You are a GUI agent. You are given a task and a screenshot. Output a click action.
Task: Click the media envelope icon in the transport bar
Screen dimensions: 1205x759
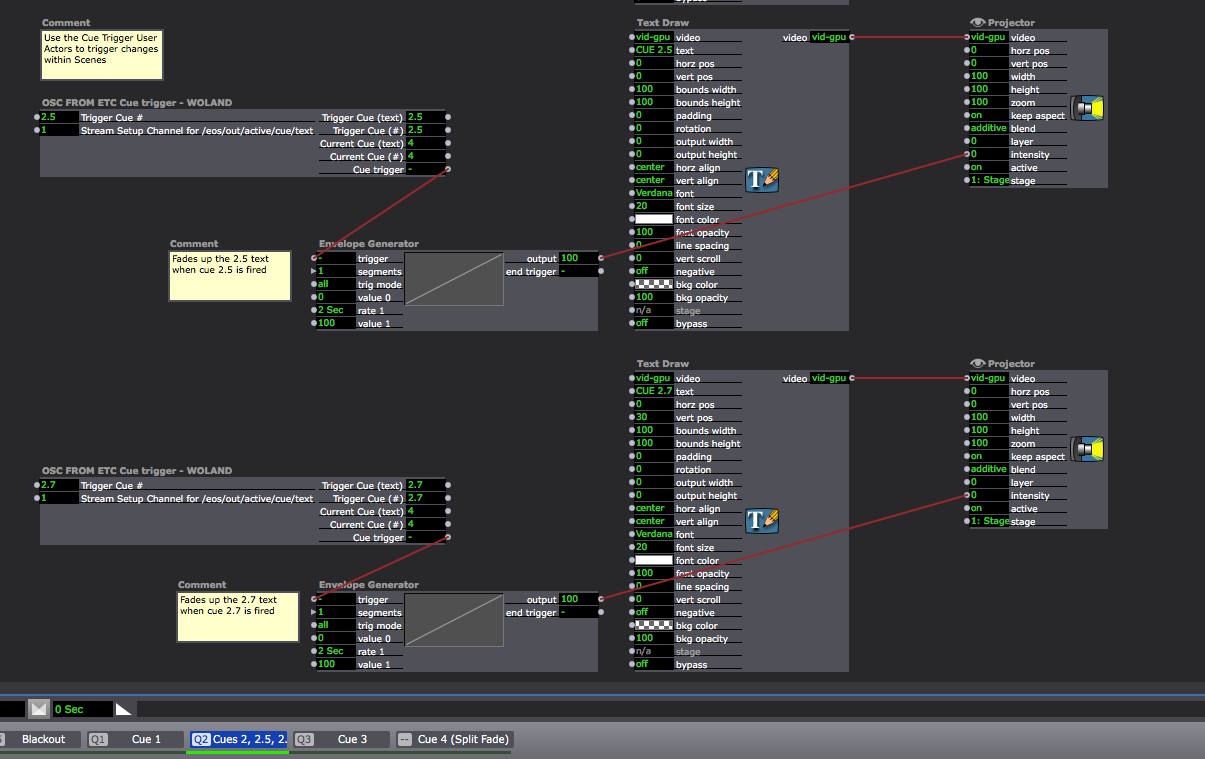38,708
